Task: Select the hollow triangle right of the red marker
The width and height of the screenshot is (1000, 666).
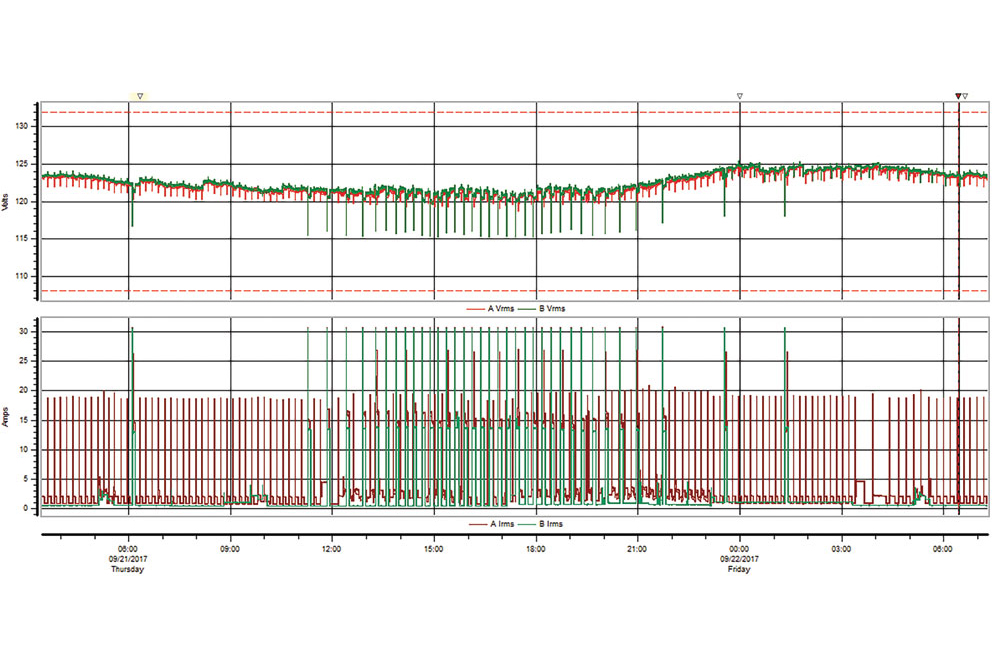Action: 966,96
